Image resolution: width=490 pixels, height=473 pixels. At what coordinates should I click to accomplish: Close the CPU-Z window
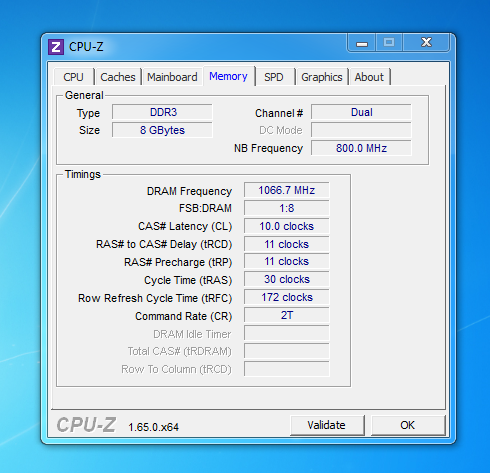pyautogui.click(x=426, y=43)
